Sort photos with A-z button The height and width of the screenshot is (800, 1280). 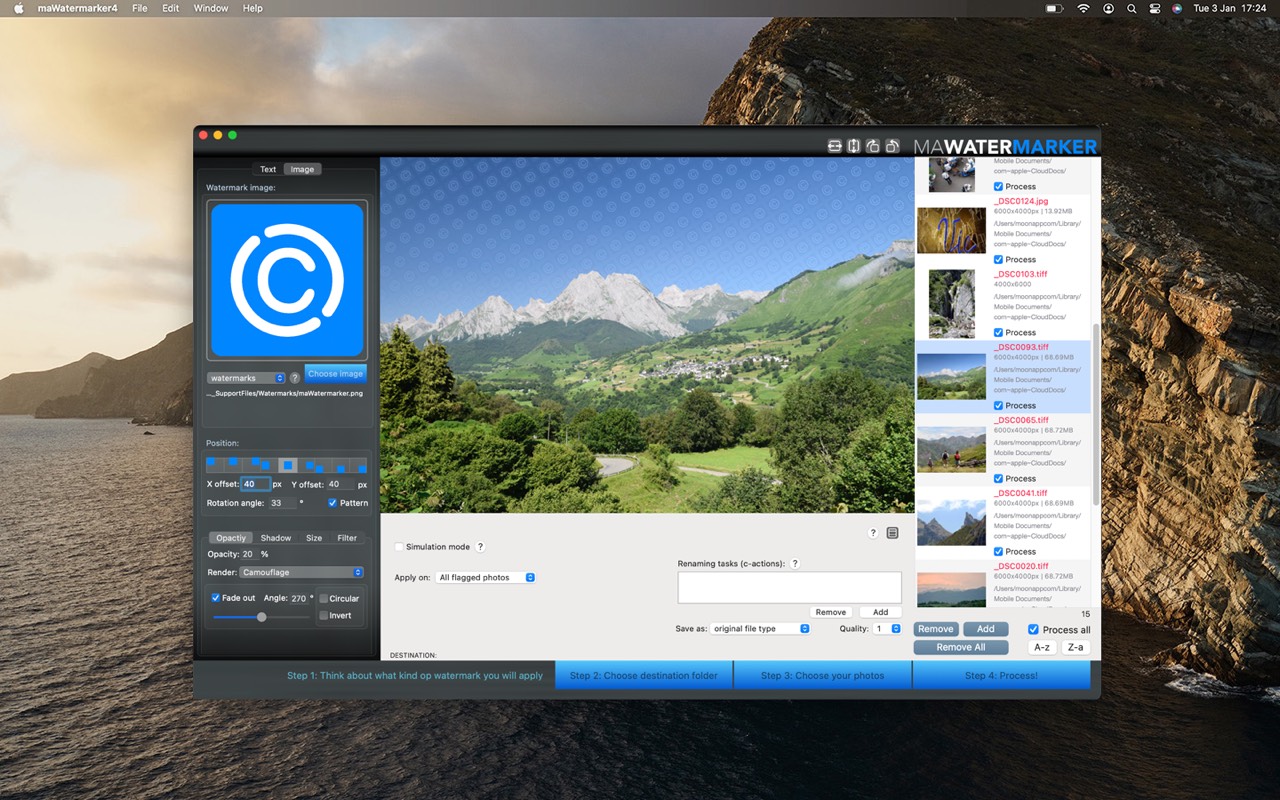click(x=1042, y=647)
